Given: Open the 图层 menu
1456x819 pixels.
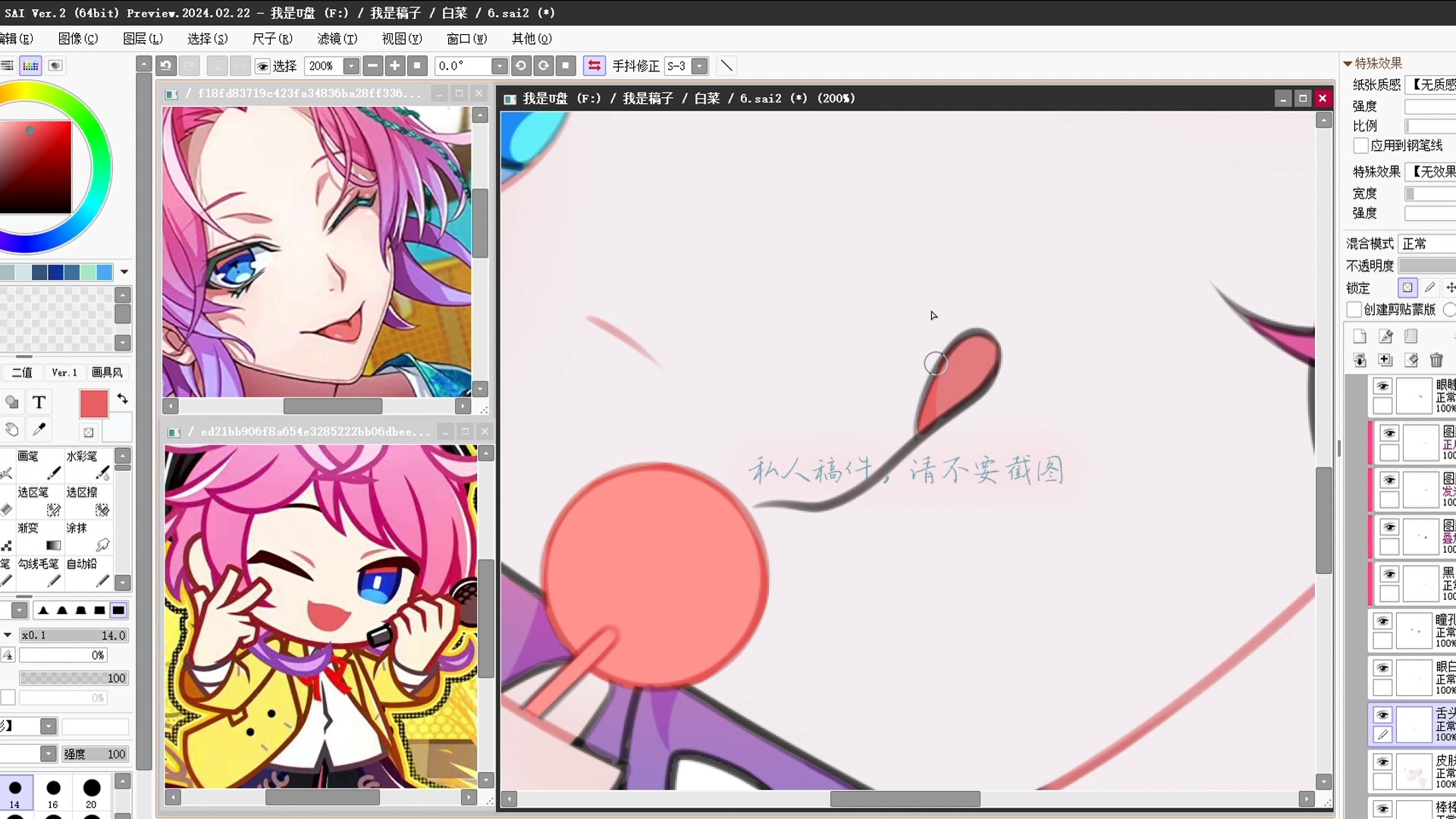Looking at the screenshot, I should (x=143, y=39).
